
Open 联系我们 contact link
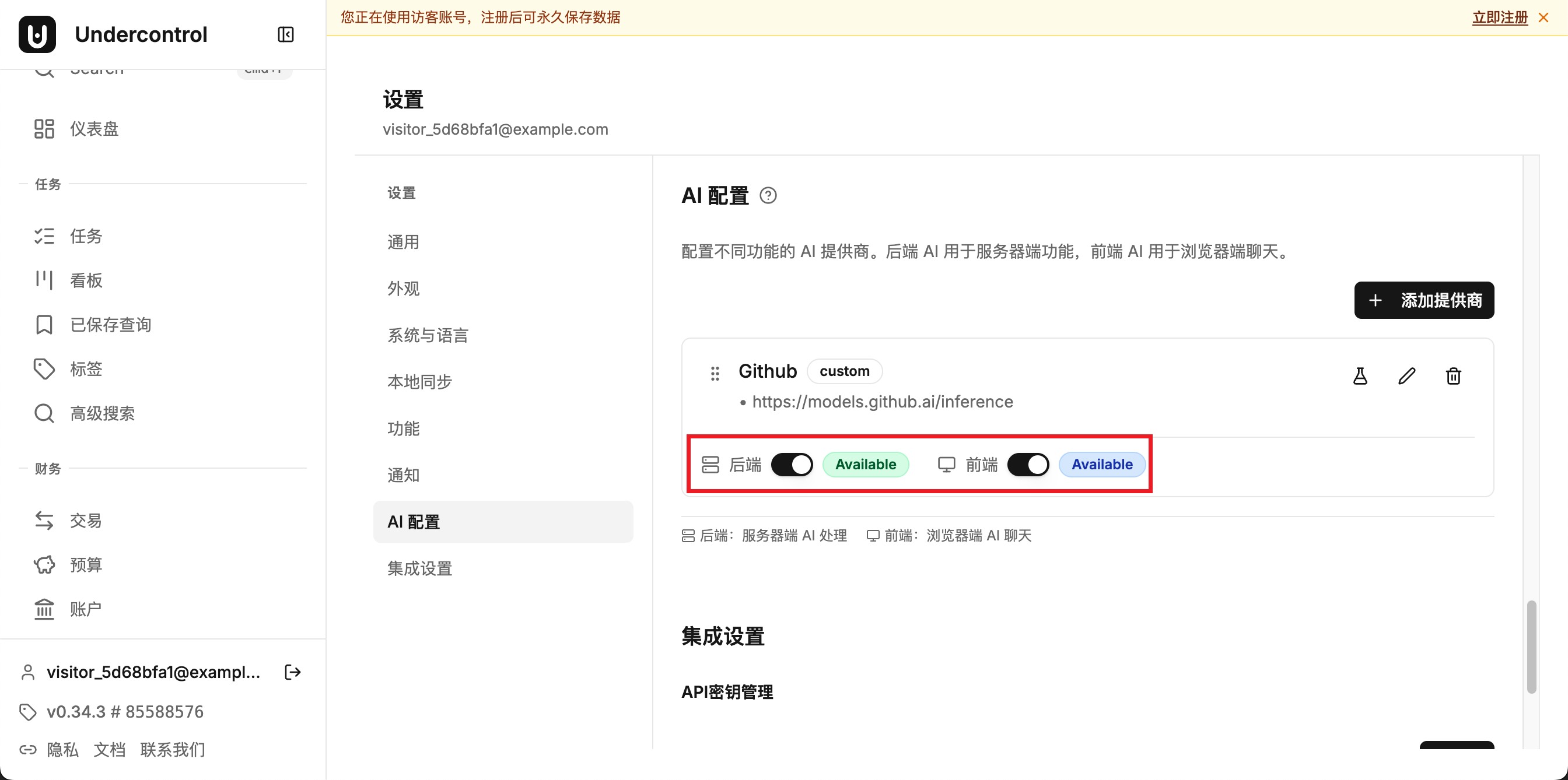pyautogui.click(x=173, y=750)
